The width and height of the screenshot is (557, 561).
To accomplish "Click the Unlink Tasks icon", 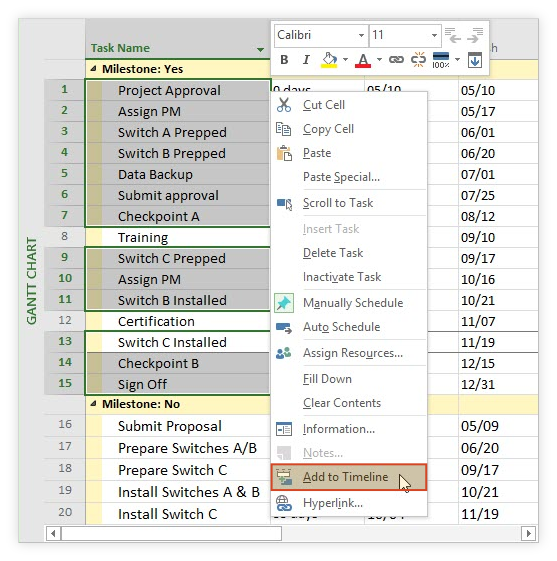I will (x=418, y=60).
